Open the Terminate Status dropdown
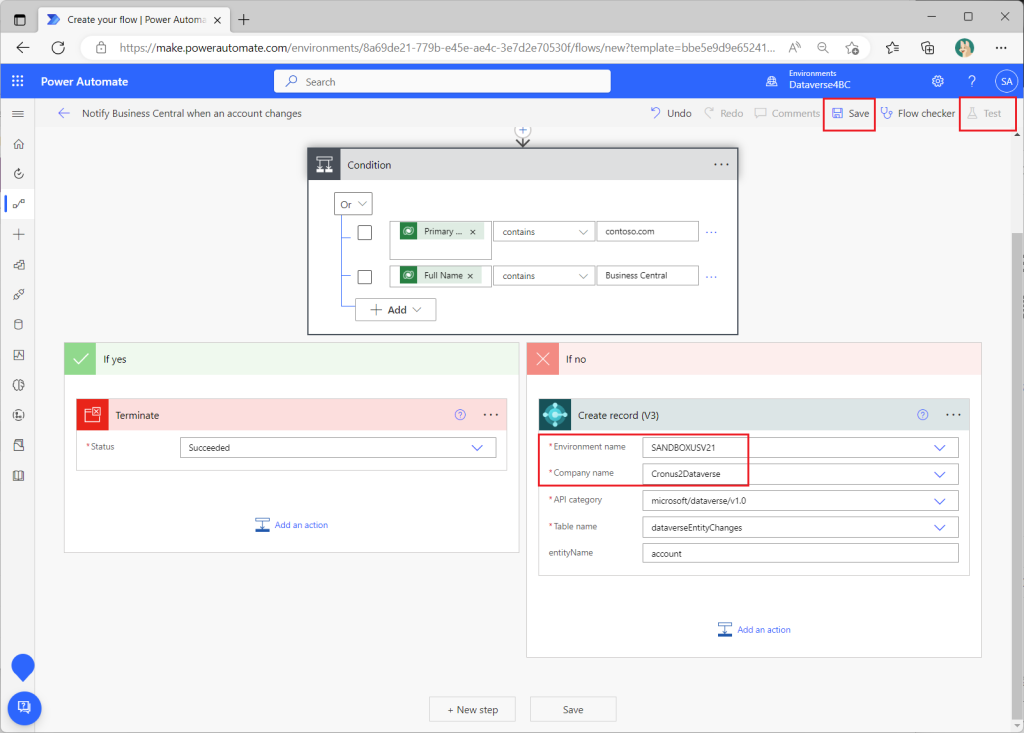 coord(338,448)
